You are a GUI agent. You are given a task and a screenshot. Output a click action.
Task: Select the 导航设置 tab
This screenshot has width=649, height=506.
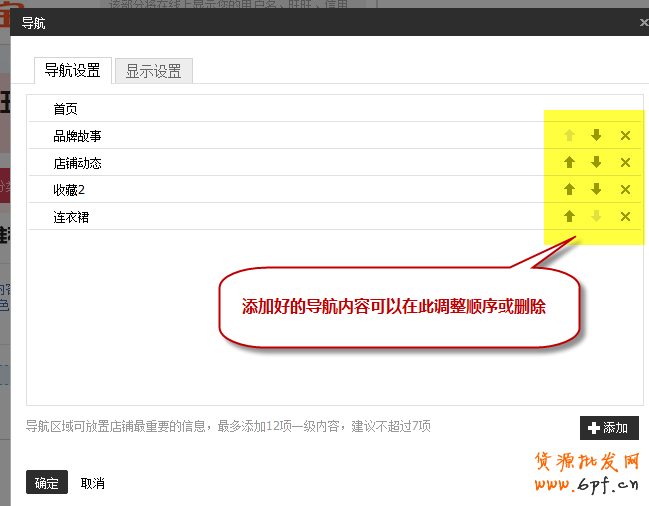[73, 70]
